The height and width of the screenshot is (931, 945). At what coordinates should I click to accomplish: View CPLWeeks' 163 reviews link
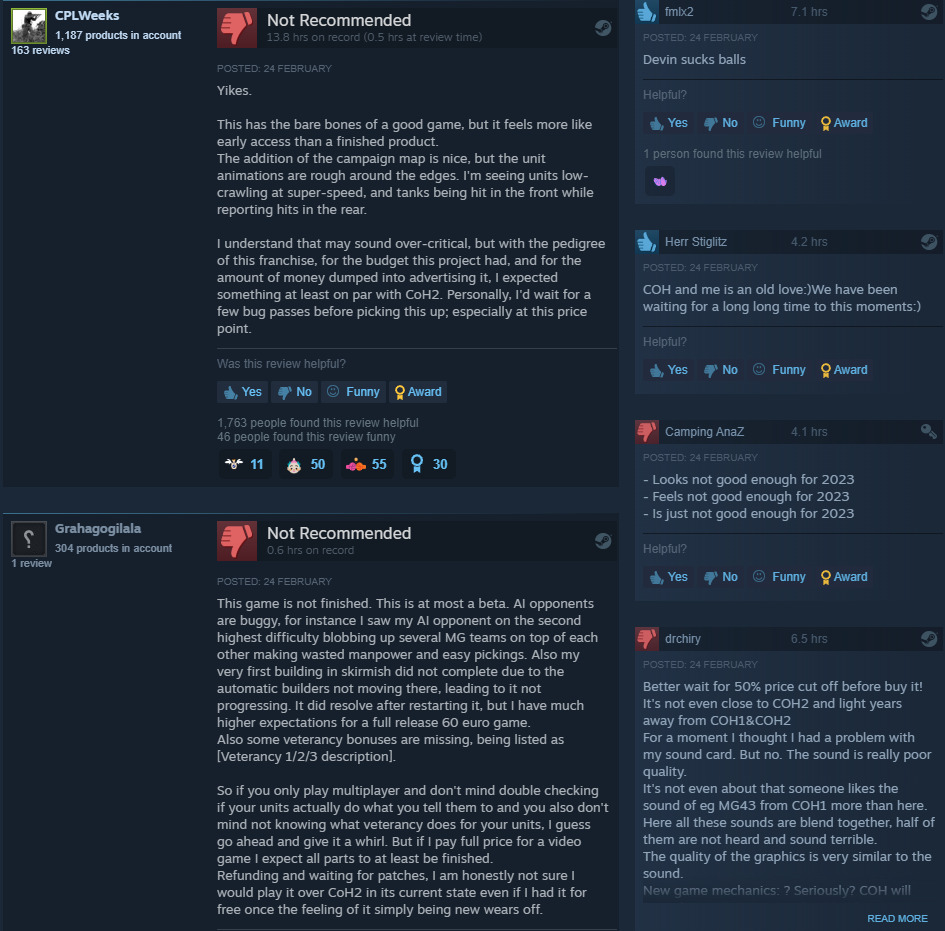(x=40, y=51)
